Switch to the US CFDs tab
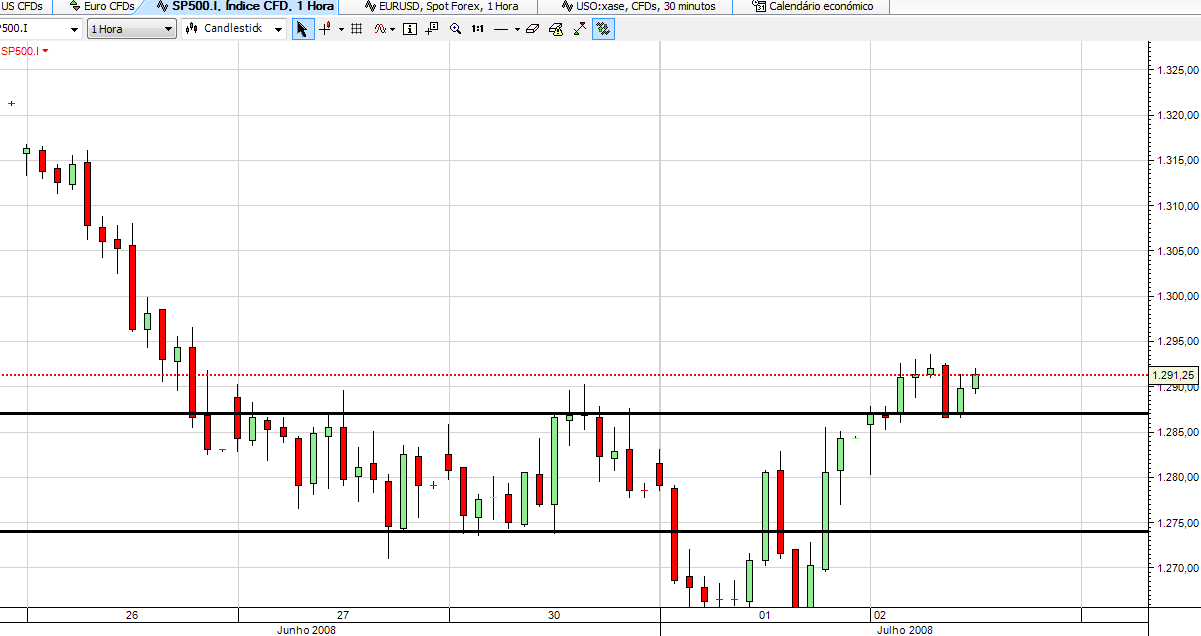 point(24,6)
